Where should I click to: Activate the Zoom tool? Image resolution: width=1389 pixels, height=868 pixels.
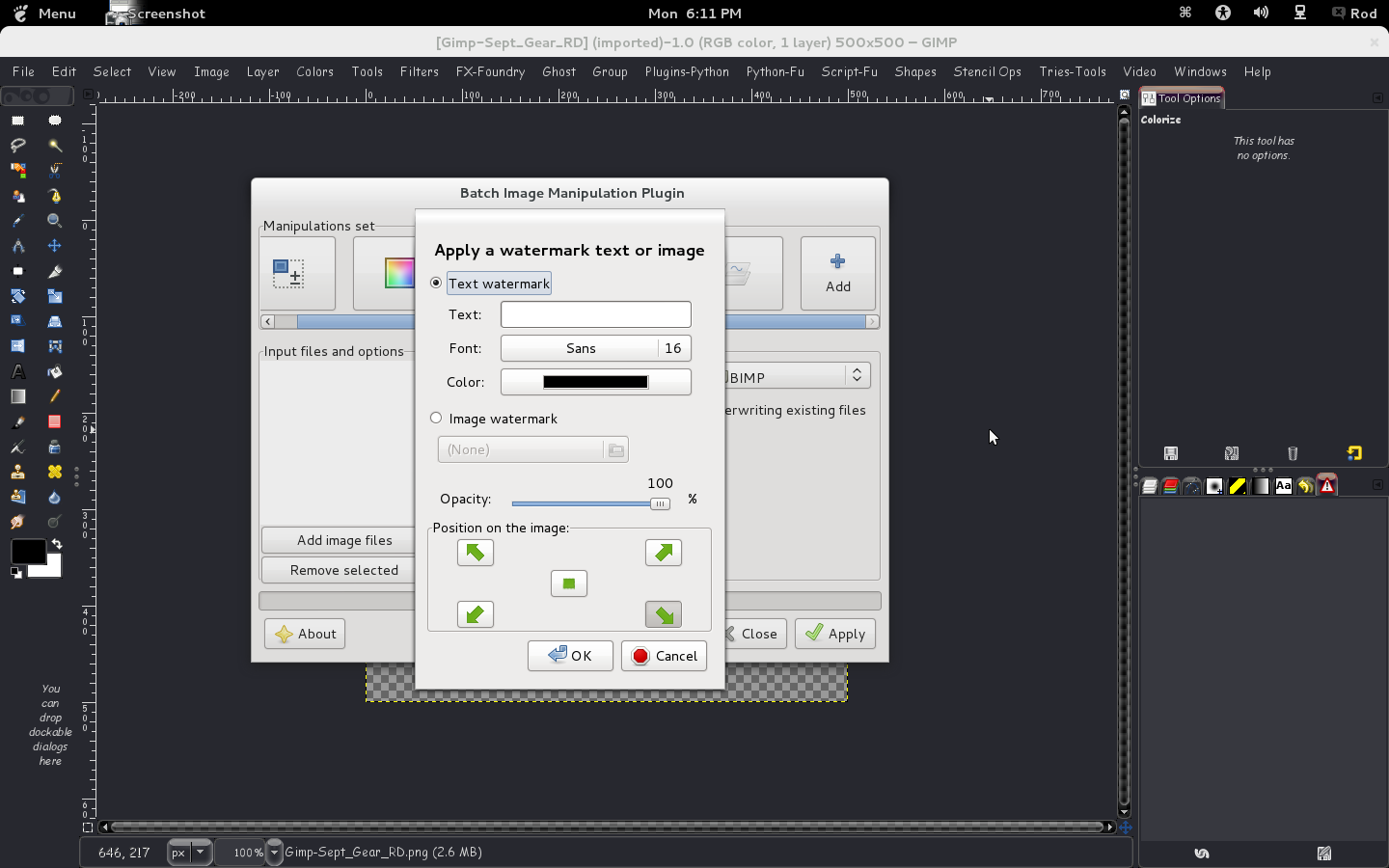click(x=55, y=220)
